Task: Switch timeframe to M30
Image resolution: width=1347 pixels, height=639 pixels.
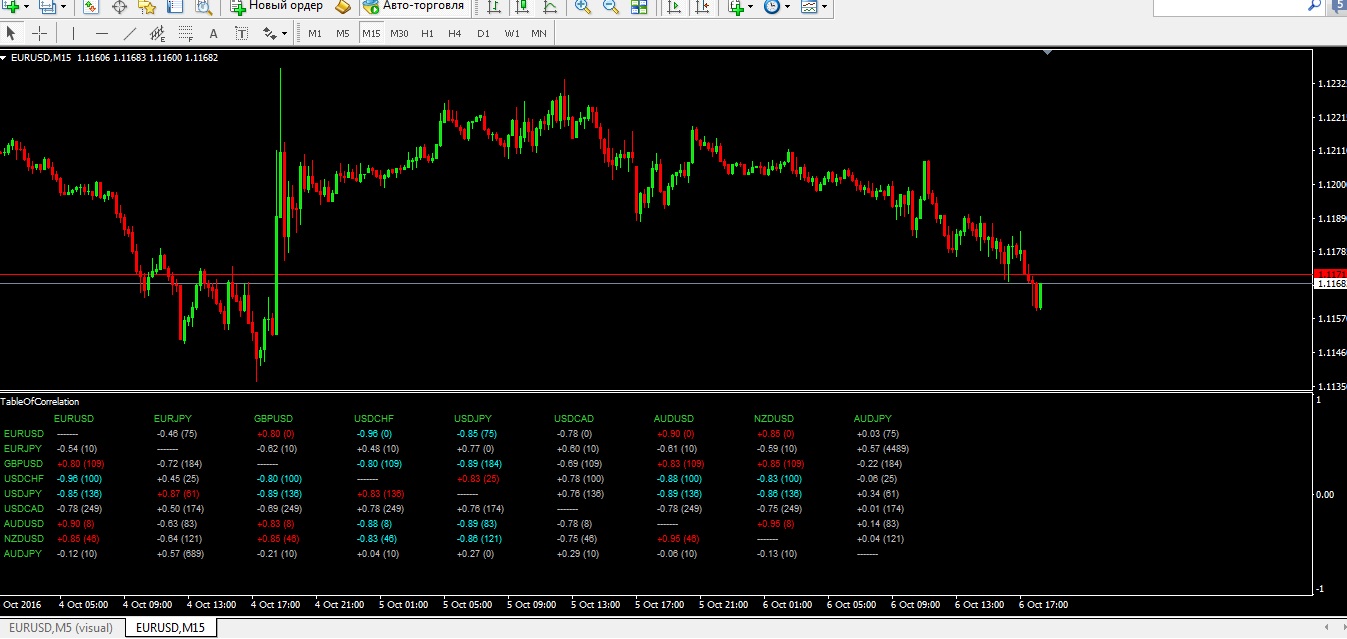Action: (399, 33)
